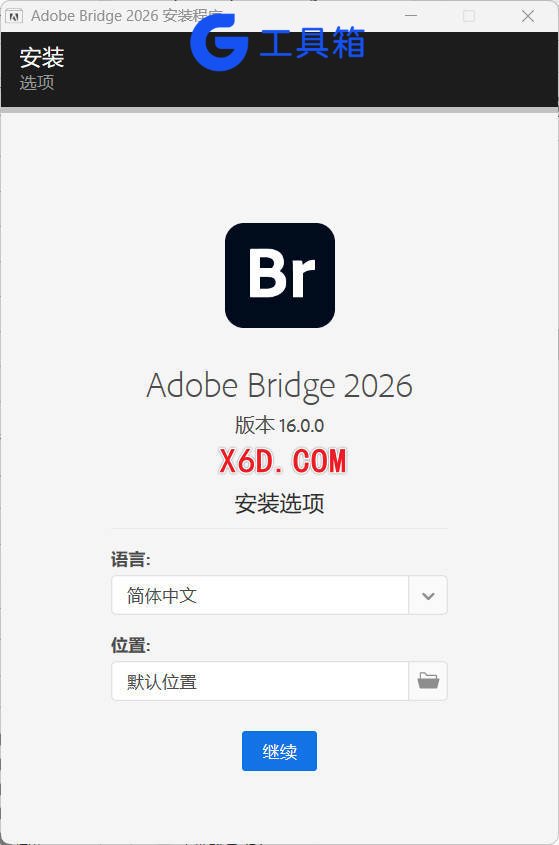This screenshot has height=845, width=559.
Task: Close the Adobe Bridge 2026 installer window
Action: point(528,16)
